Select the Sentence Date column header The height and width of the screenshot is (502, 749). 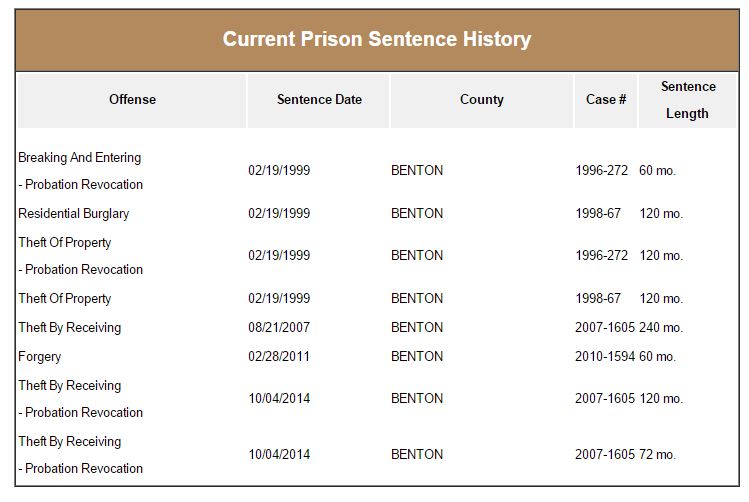[319, 100]
